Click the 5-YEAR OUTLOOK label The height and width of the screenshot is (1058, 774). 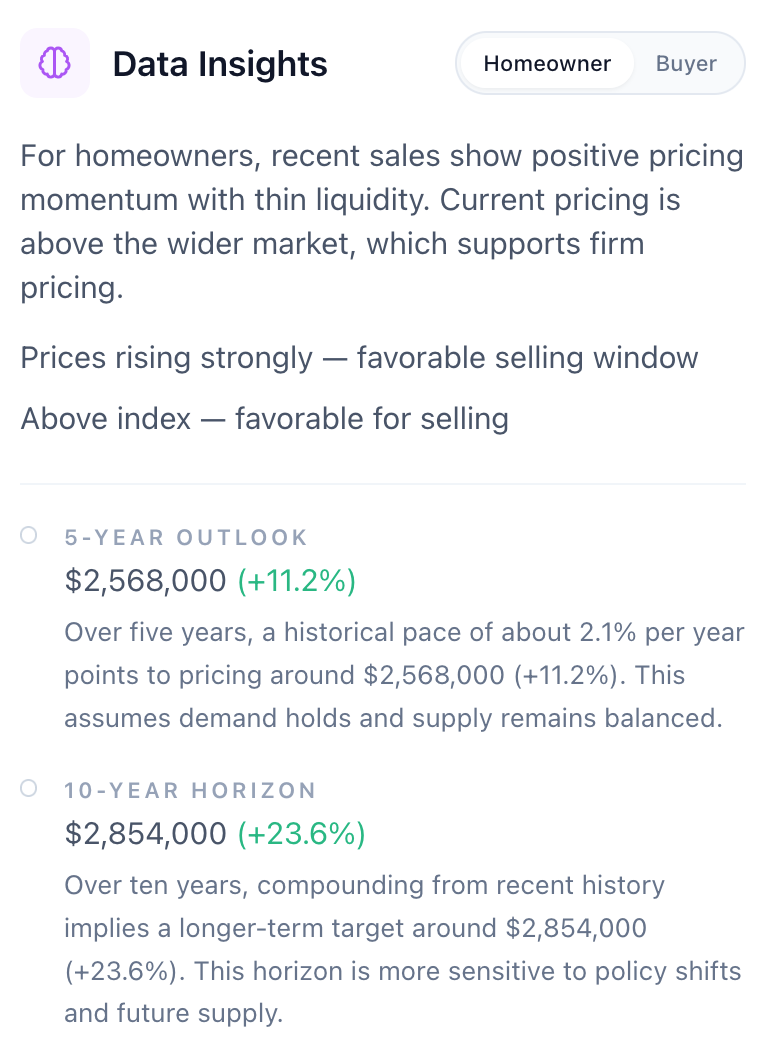coord(186,538)
